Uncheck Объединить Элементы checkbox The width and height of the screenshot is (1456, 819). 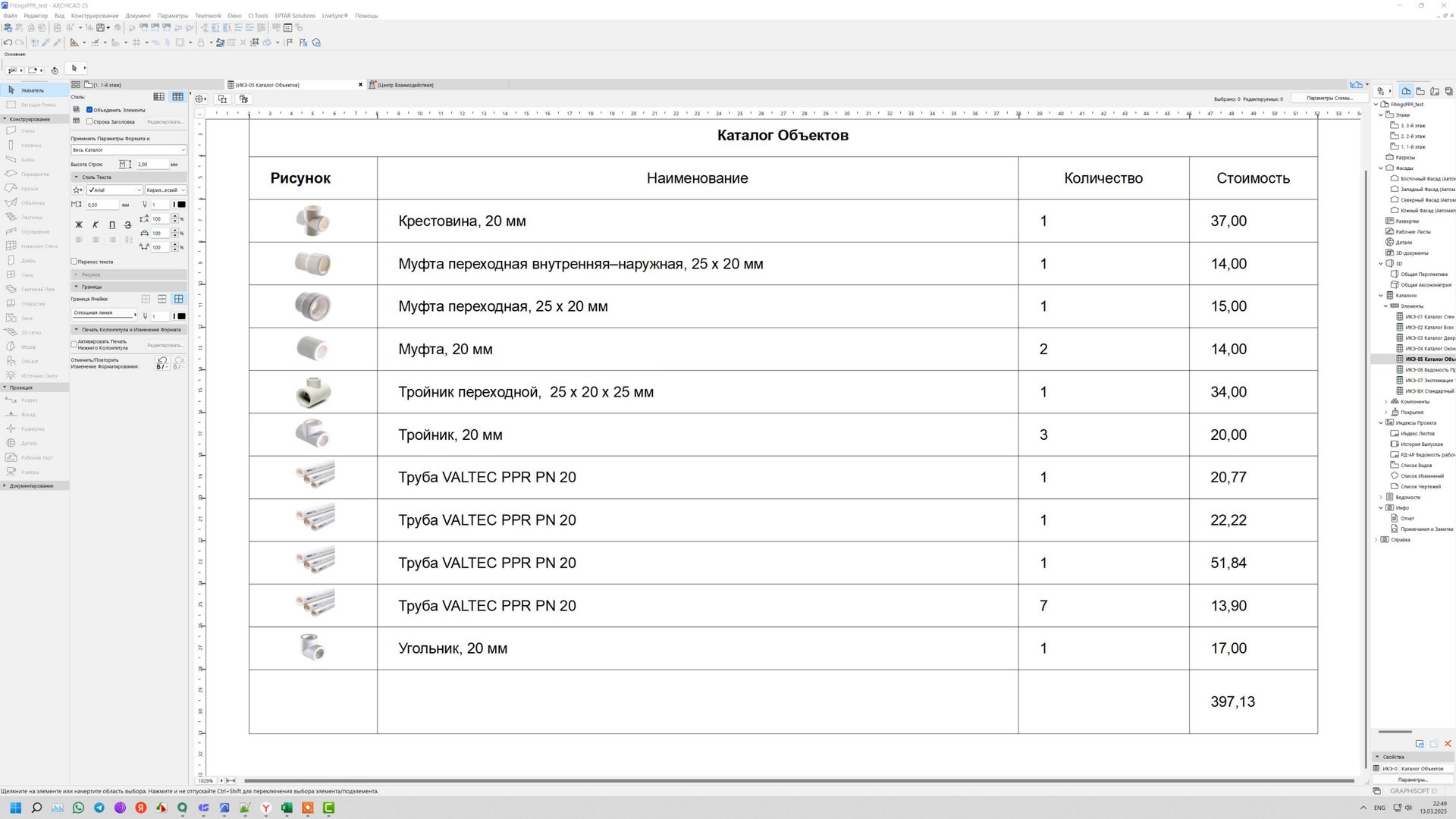[x=89, y=110]
